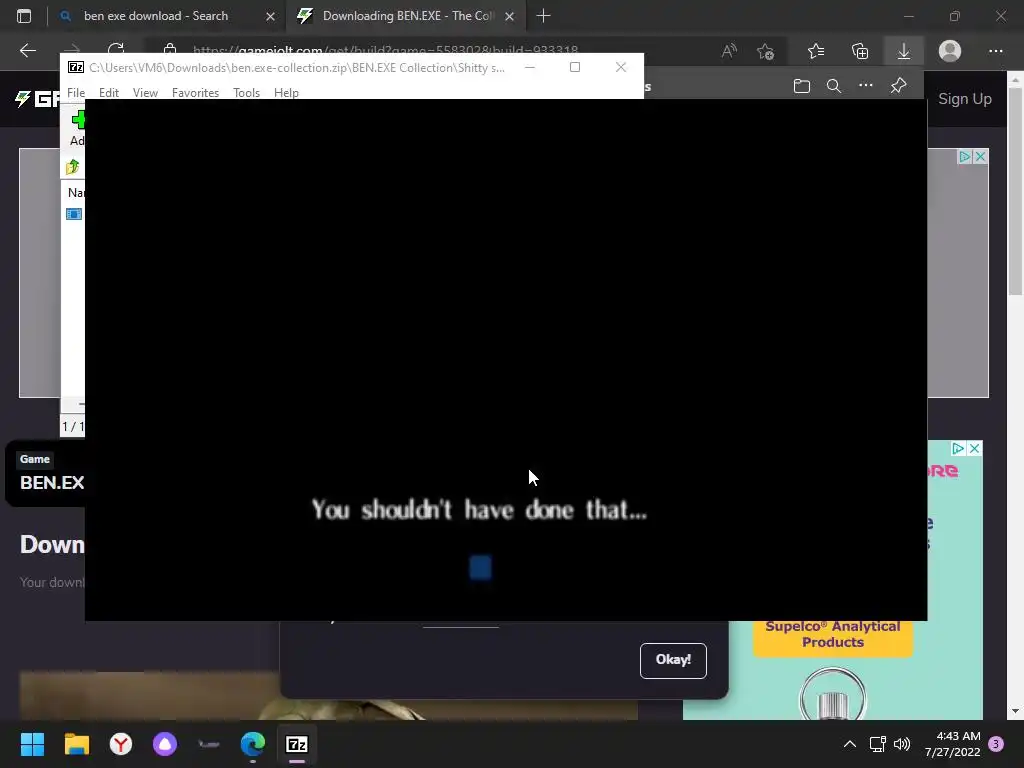Open Edge Collections
1024x768 pixels.
pyautogui.click(x=860, y=51)
